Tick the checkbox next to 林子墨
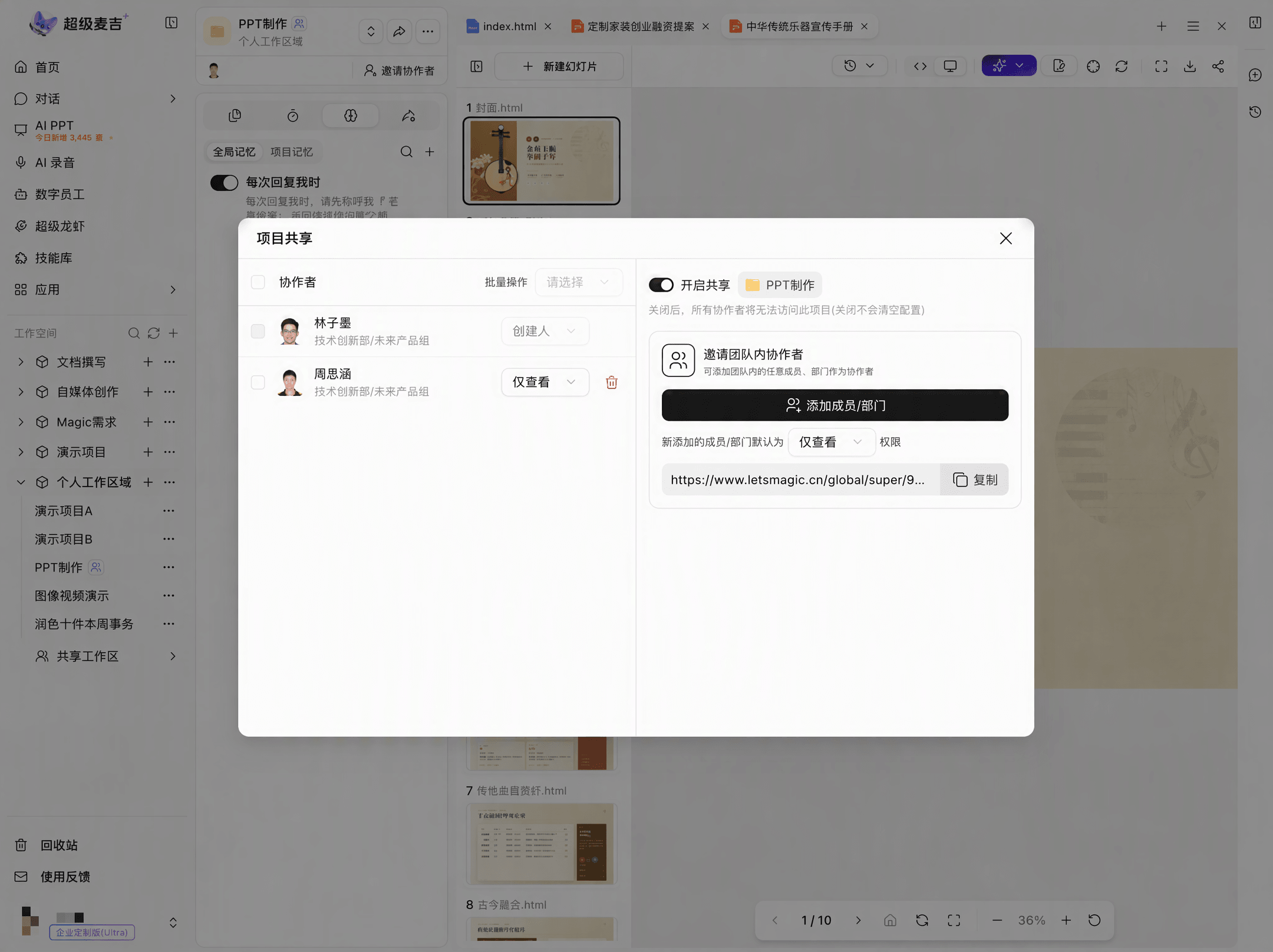This screenshot has width=1273, height=952. point(258,331)
